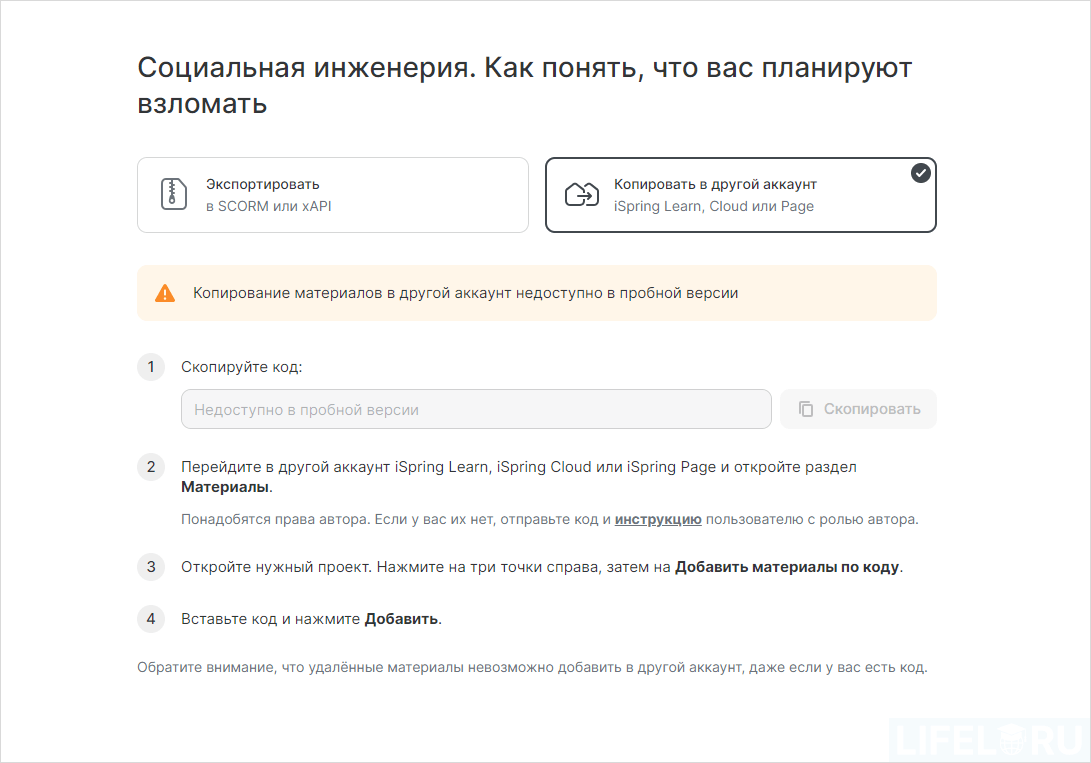
Task: Select the Экспортировать в SCORM или xAPI option
Action: pos(332,195)
